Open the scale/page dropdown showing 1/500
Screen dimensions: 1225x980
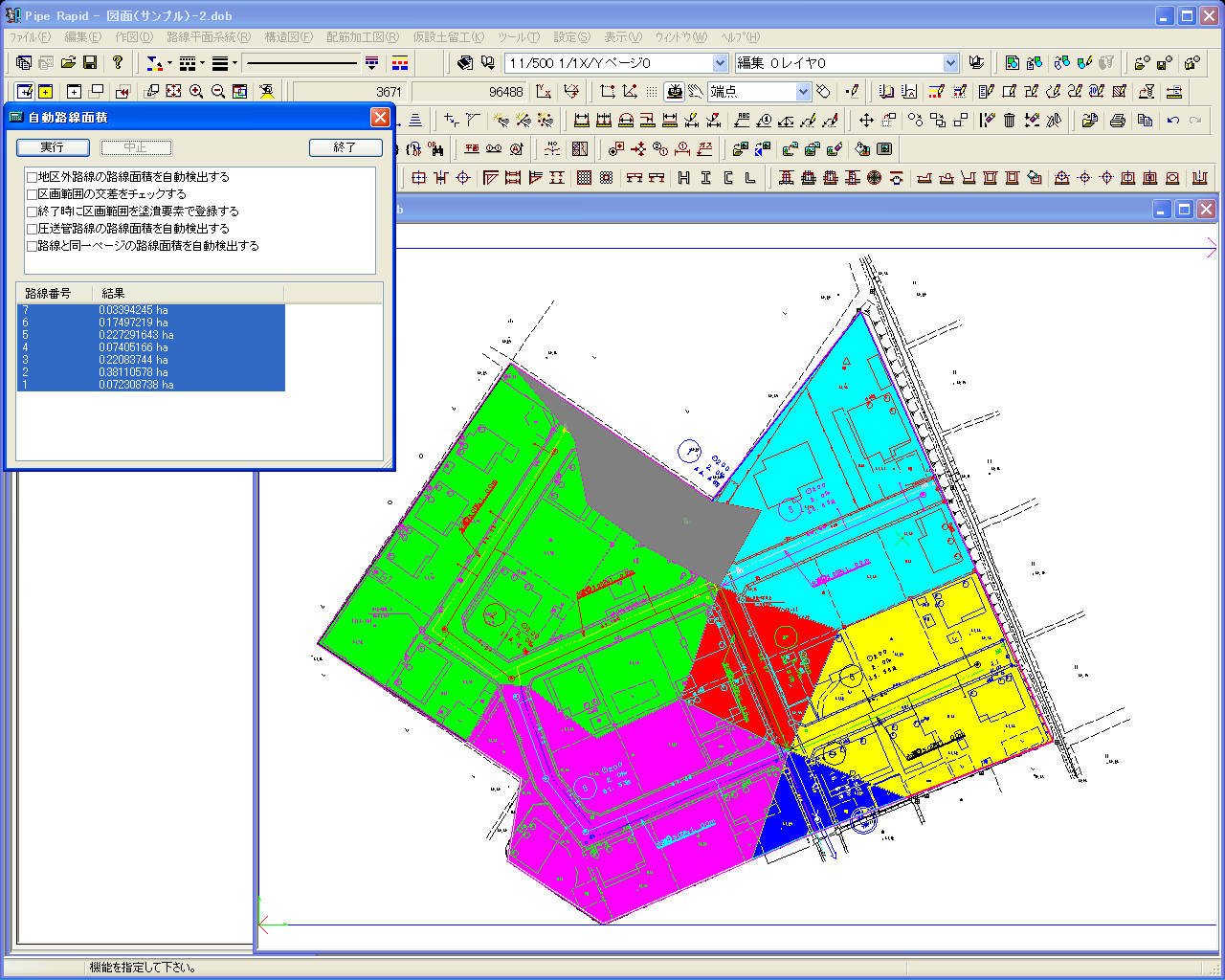tap(720, 63)
